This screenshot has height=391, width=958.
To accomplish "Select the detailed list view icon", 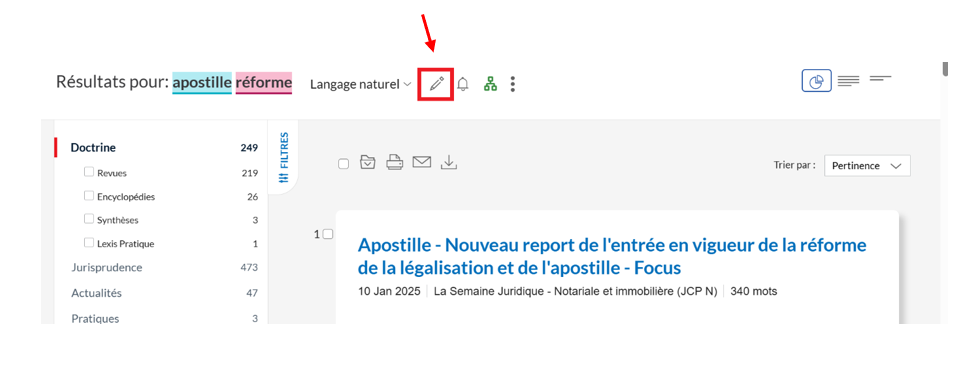I will pyautogui.click(x=849, y=81).
